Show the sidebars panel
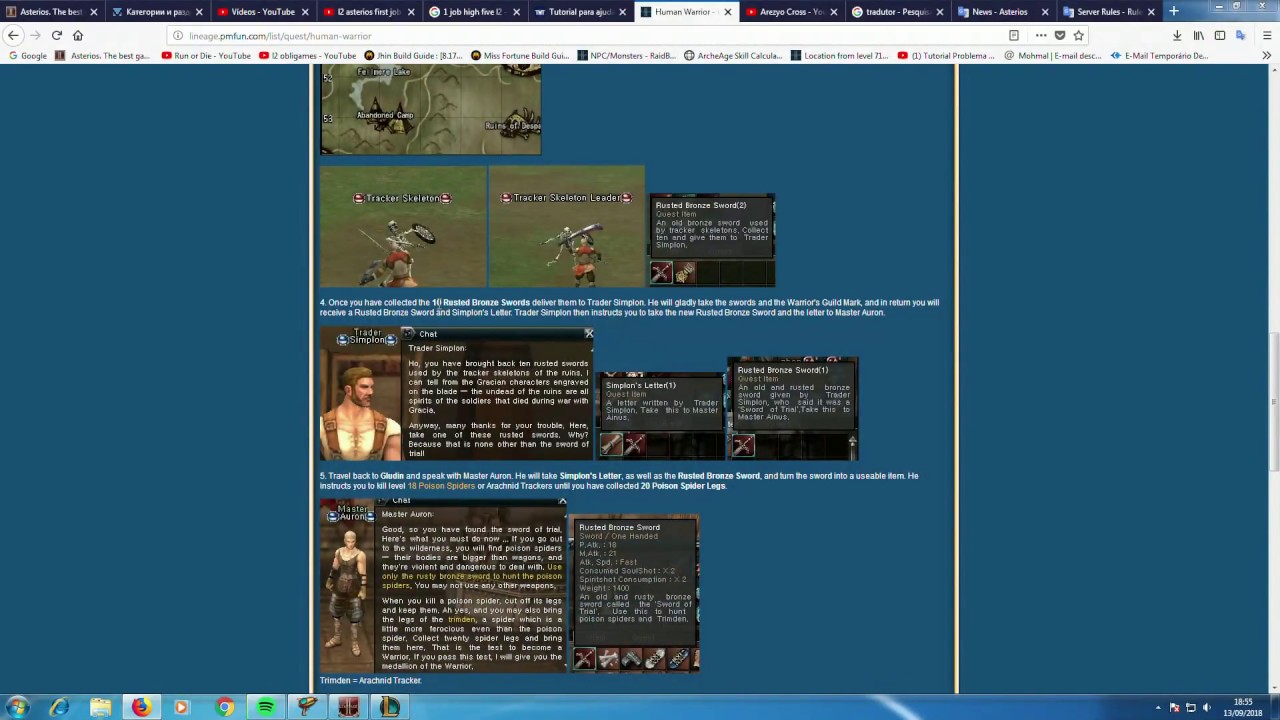 1220,35
